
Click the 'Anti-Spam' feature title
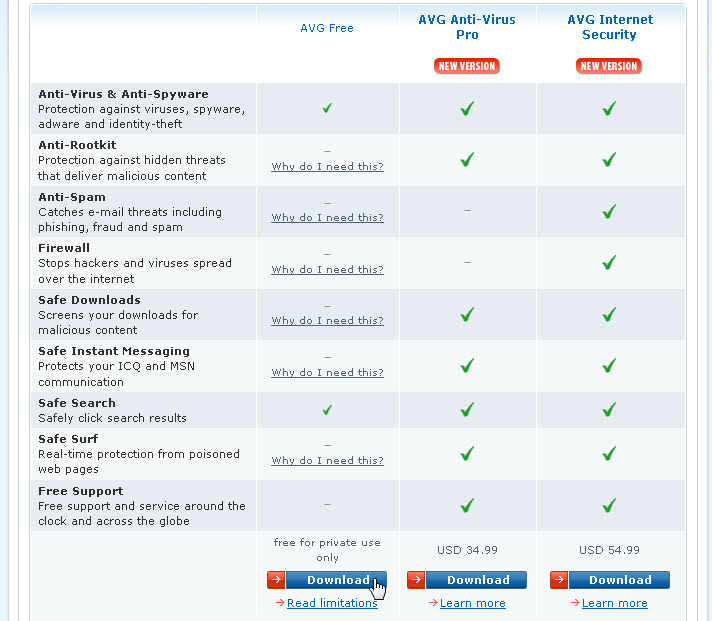coord(72,197)
